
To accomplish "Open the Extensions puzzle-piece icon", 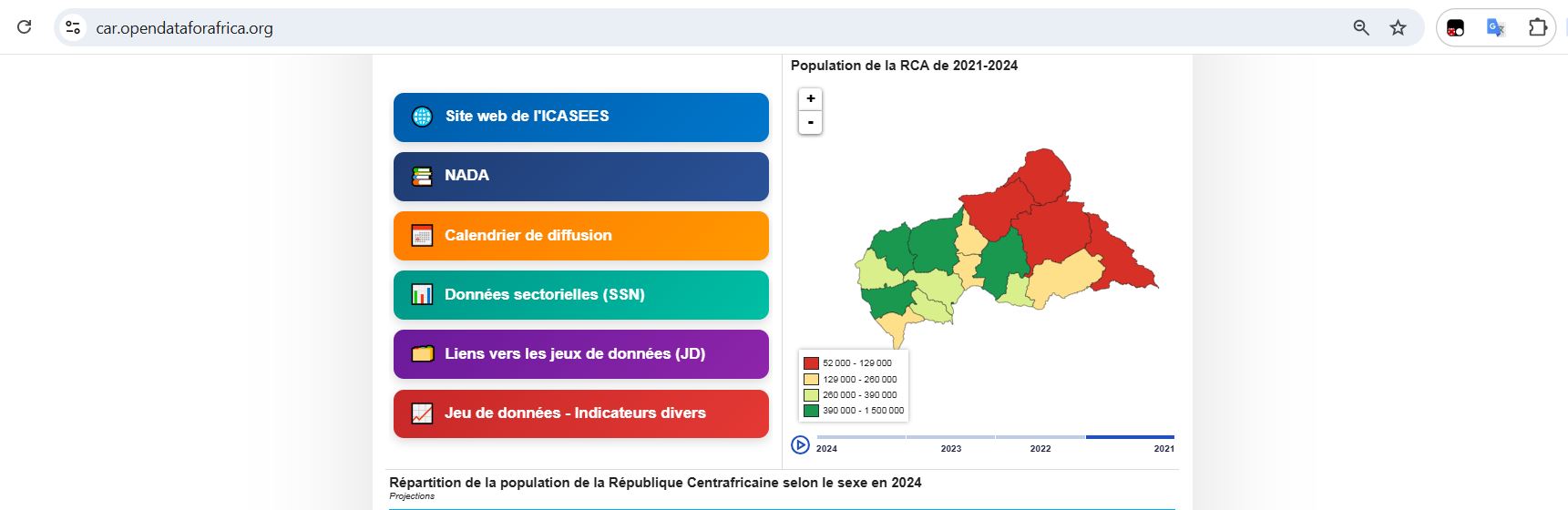I will [x=1538, y=27].
